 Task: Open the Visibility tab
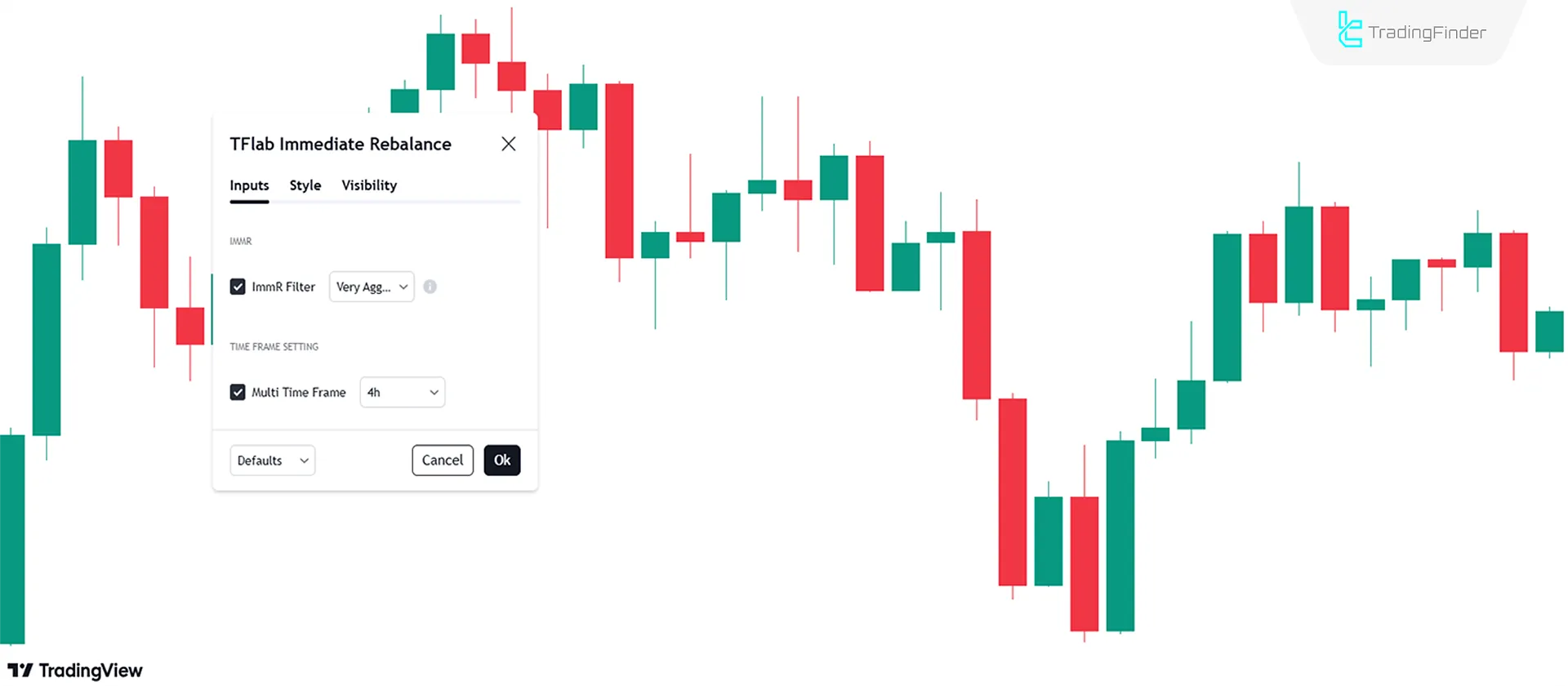coord(368,185)
